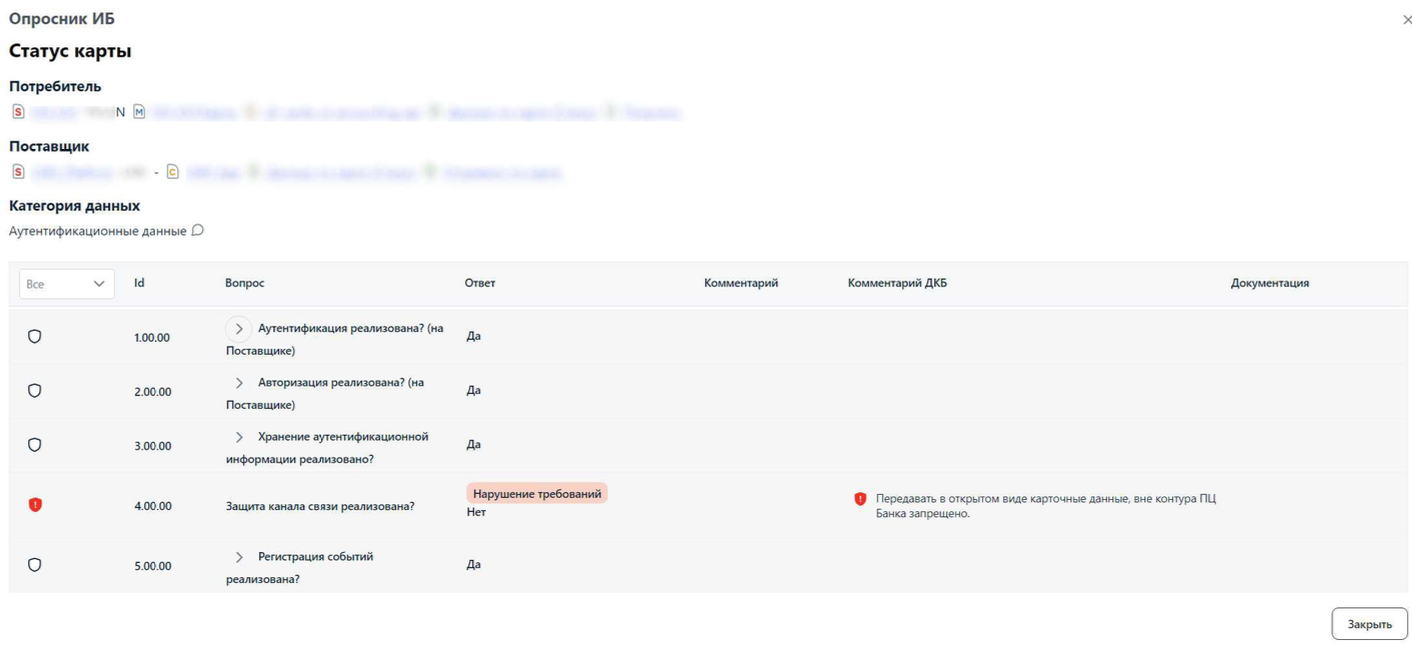Click the Да answer in row 3.00.00
Image resolution: width=1412 pixels, height=648 pixels.
pos(474,444)
